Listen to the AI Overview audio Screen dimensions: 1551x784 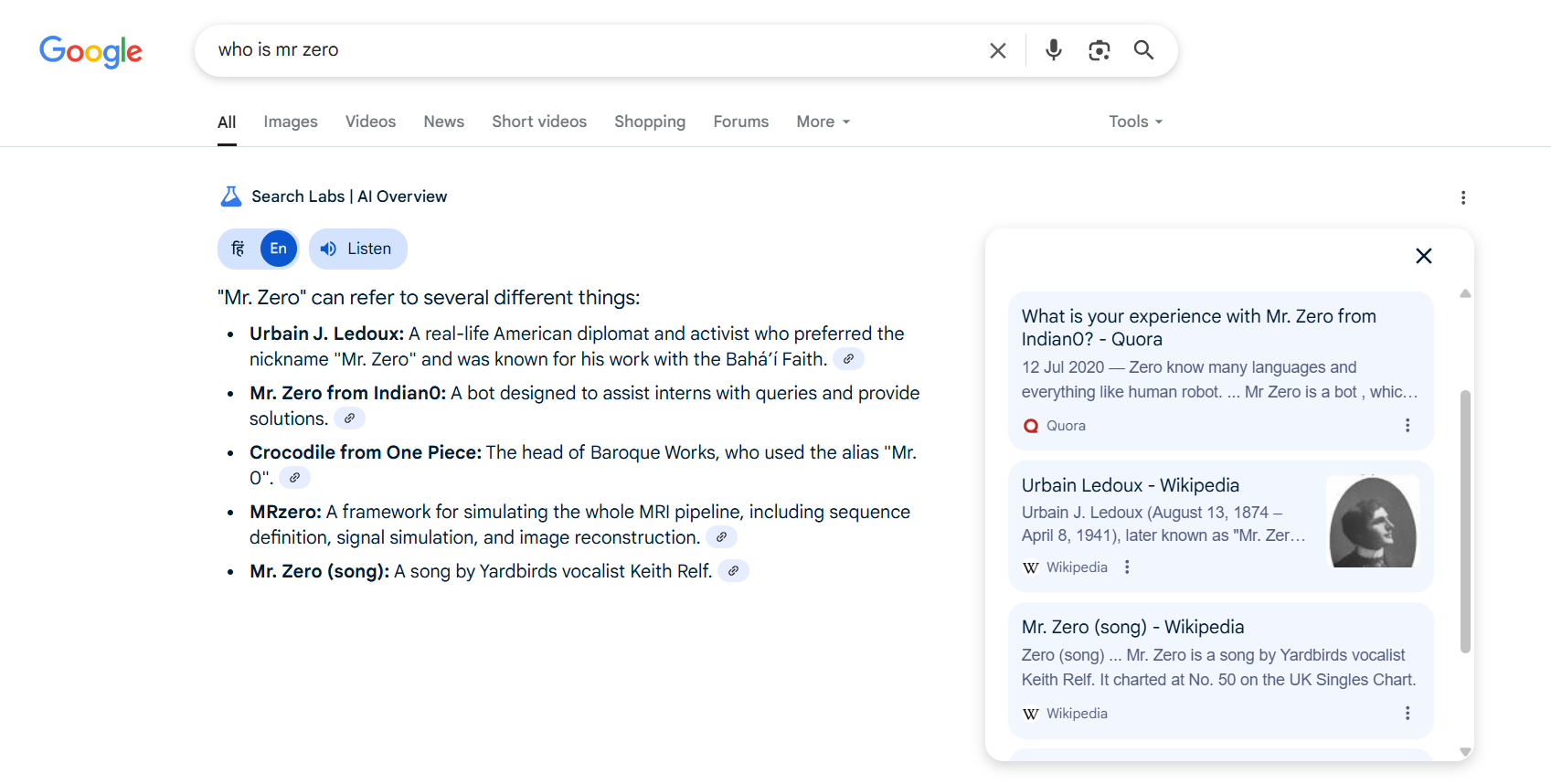coord(358,249)
